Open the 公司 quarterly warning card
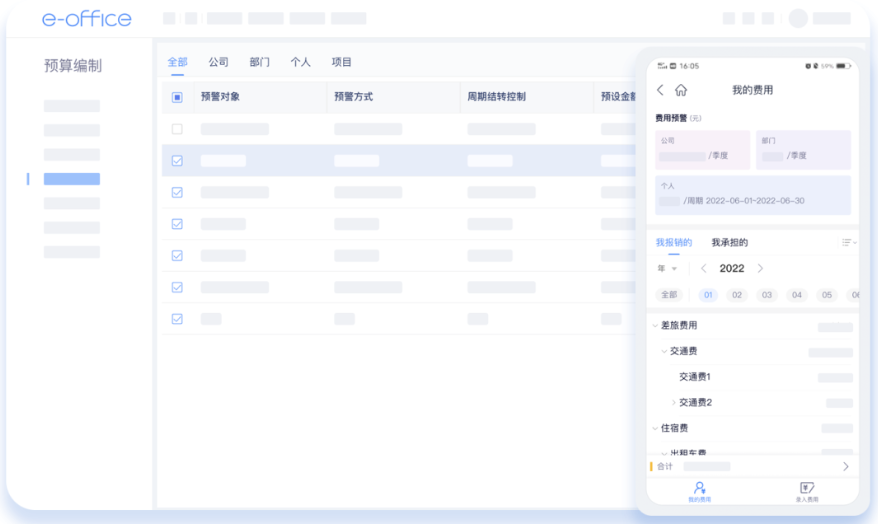 (702, 150)
